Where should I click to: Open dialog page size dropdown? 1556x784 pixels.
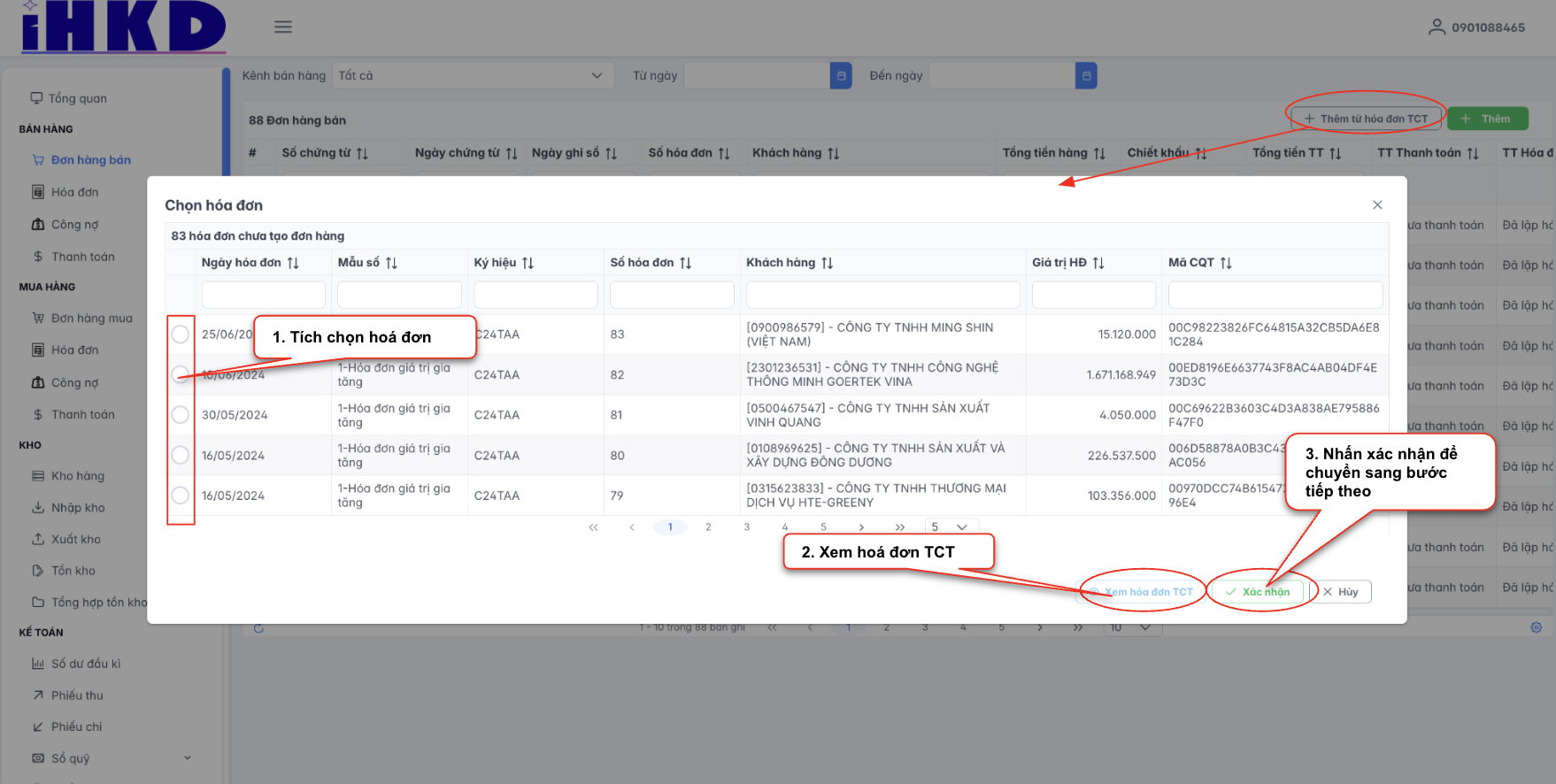951,527
